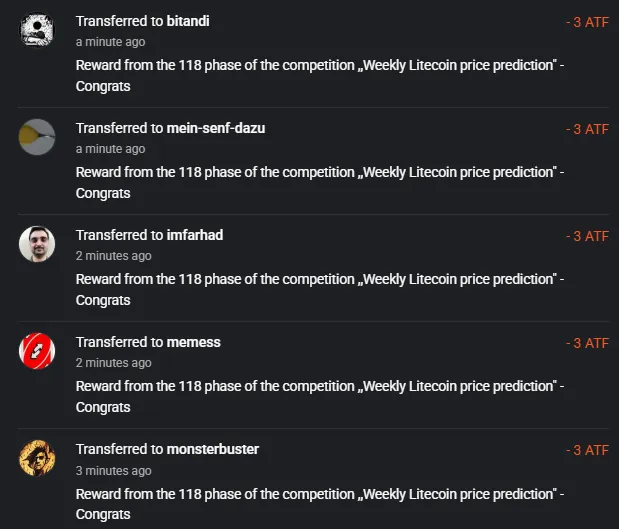Open monsterbuster's profile avatar
Image resolution: width=619 pixels, height=529 pixels.
point(37,458)
